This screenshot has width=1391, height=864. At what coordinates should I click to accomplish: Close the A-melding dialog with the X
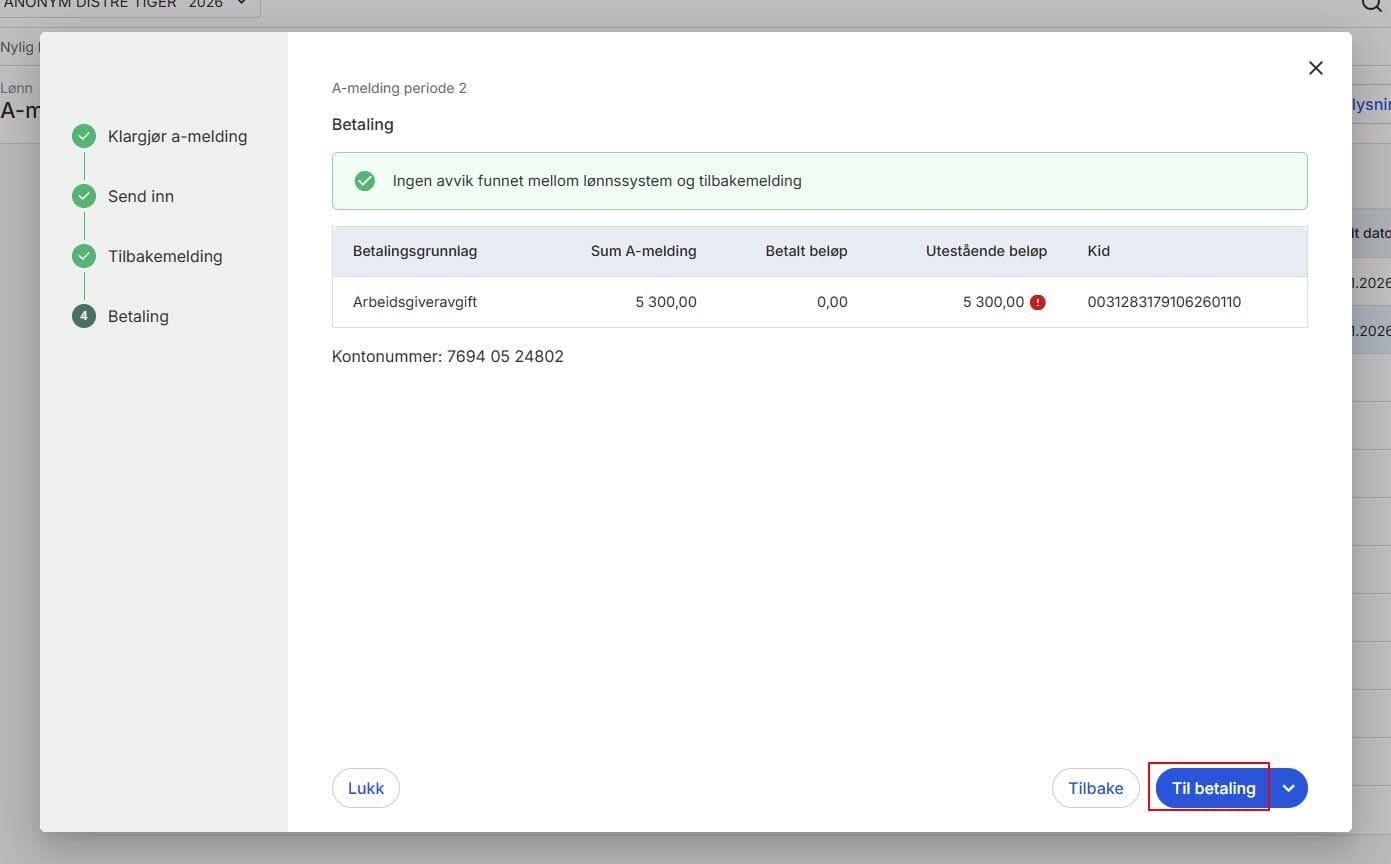[x=1315, y=68]
